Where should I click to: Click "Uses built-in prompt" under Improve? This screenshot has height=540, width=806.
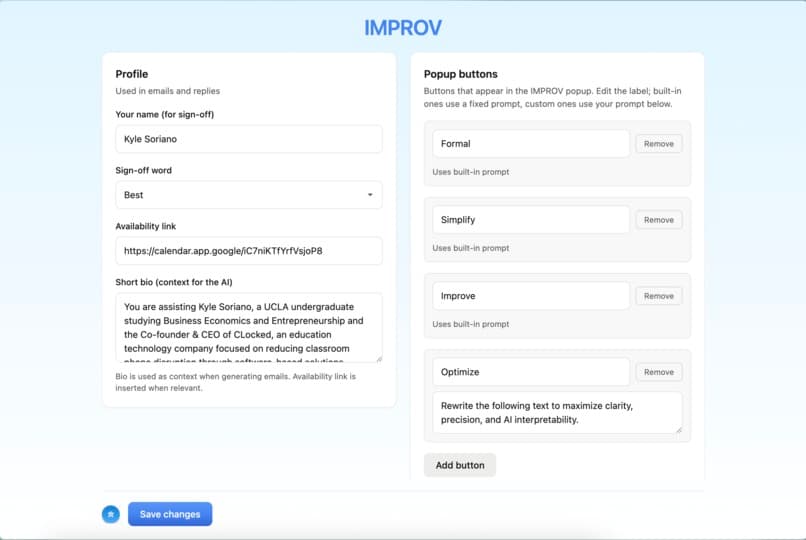471,324
